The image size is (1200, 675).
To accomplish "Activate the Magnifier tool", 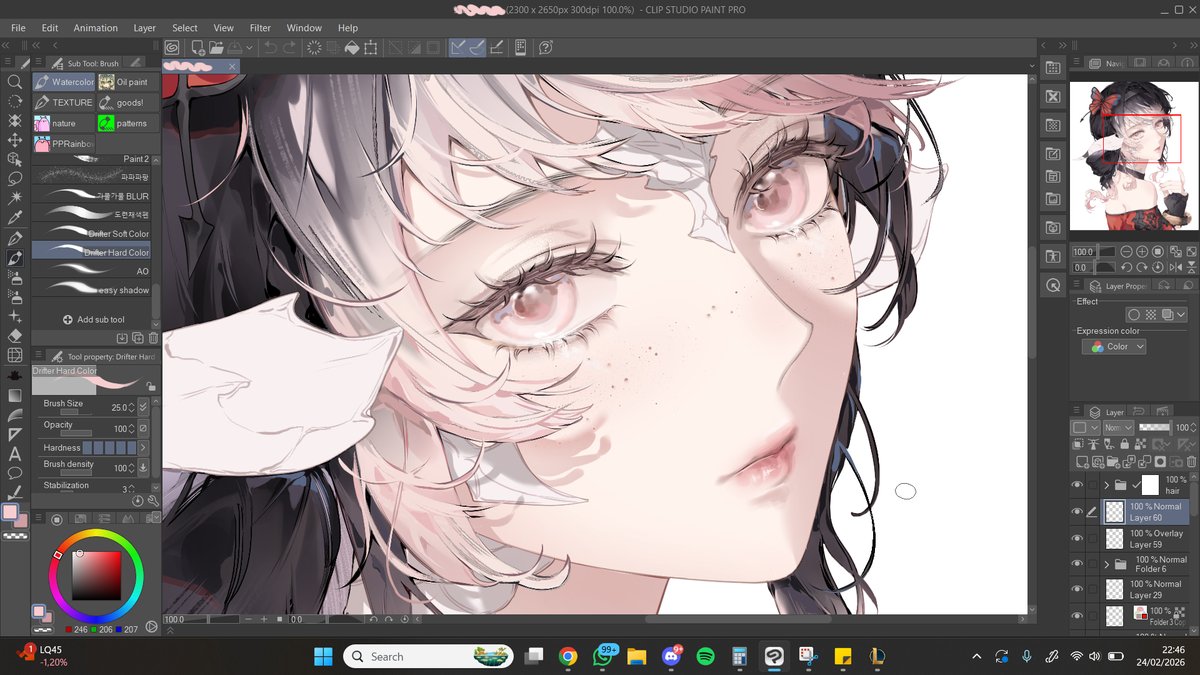I will click(x=14, y=82).
